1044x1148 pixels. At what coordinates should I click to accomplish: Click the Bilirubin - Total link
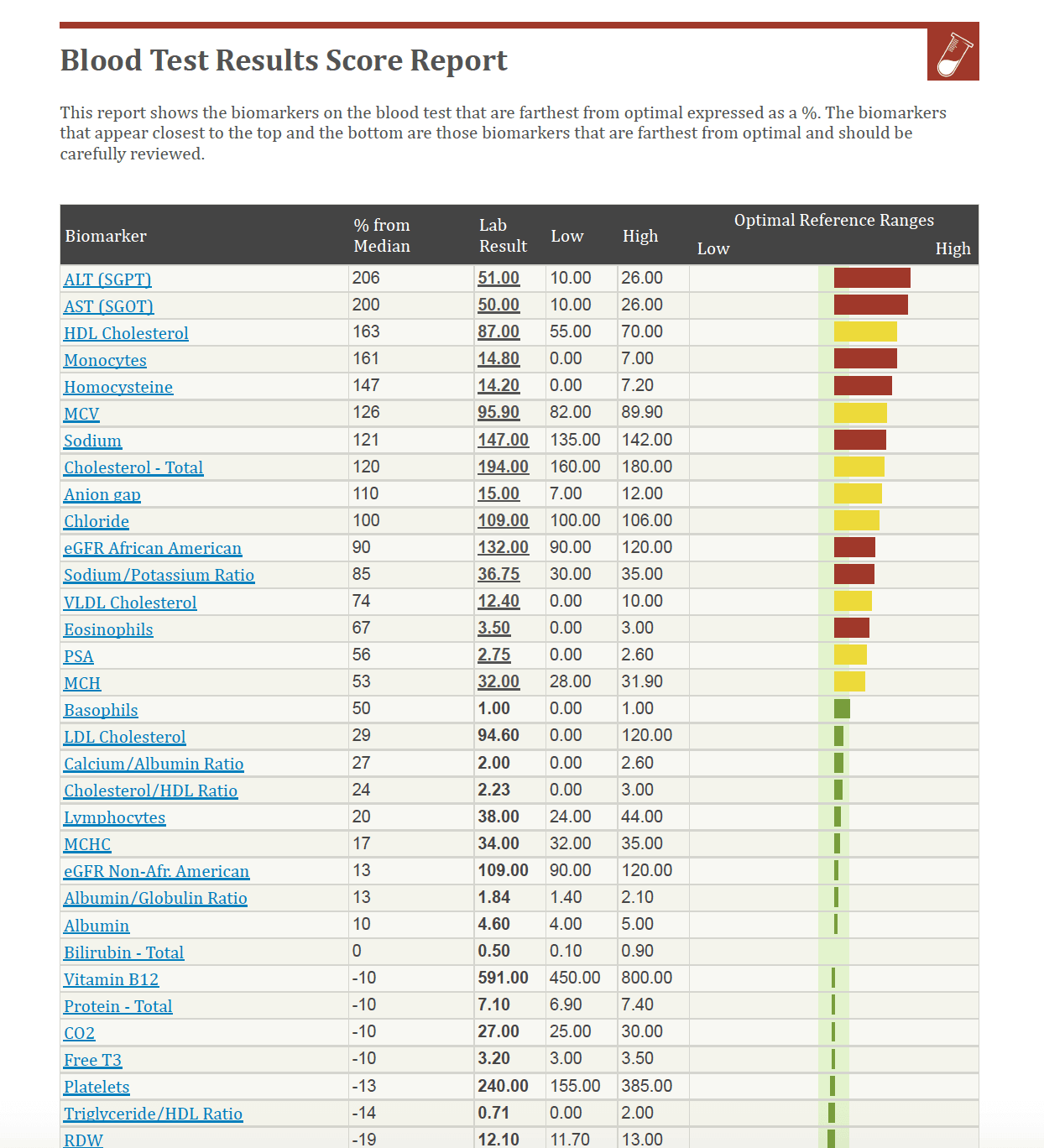[x=123, y=952]
